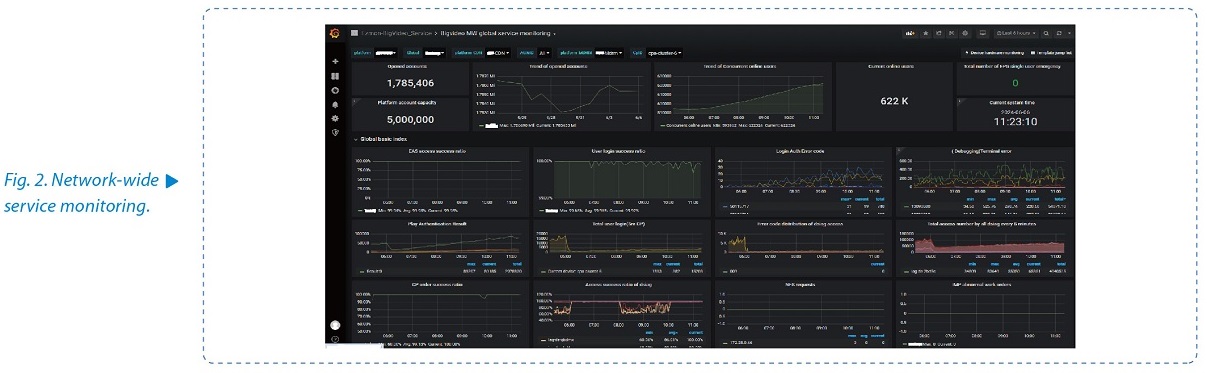Click the 1,785,406 opened accounts value
1207x373 pixels.
coord(410,83)
